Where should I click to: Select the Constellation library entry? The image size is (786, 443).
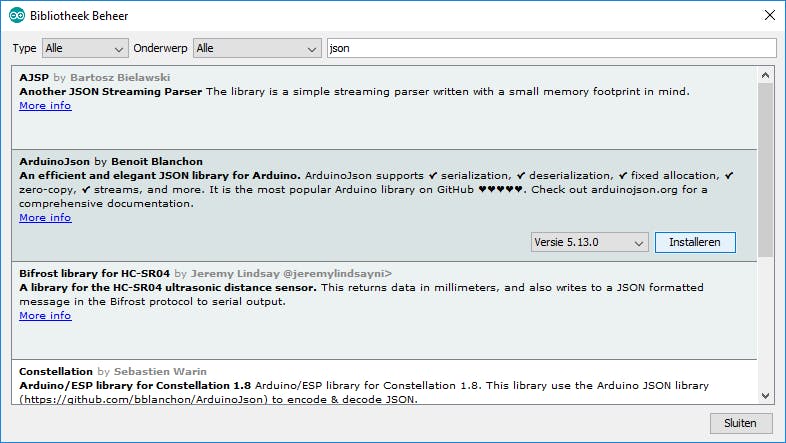[x=56, y=371]
